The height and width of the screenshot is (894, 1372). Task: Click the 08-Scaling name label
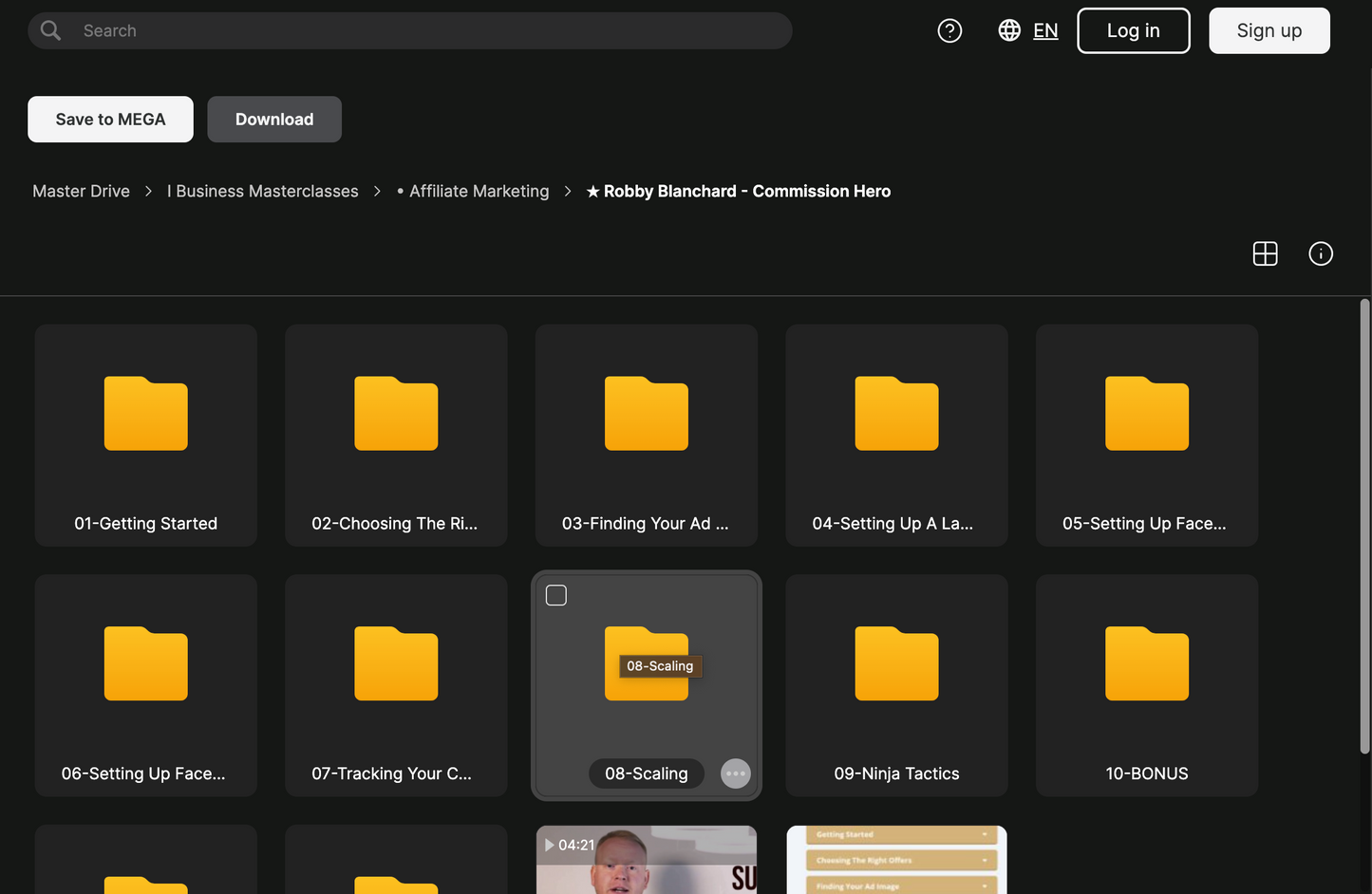point(647,773)
